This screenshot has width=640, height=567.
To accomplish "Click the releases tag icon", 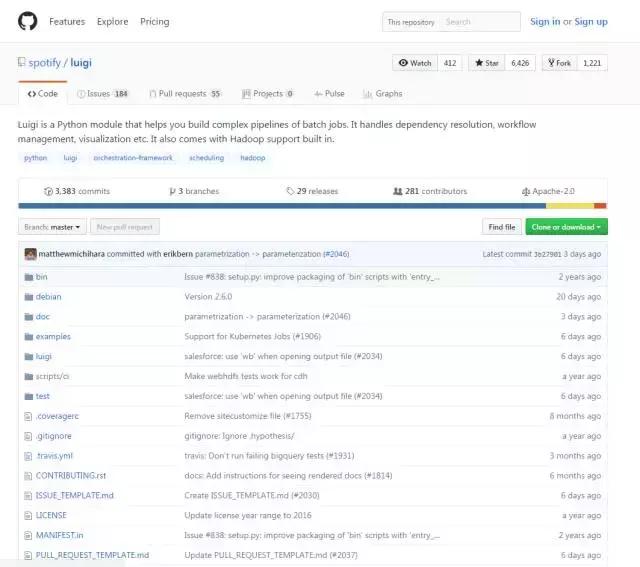I will pos(290,191).
